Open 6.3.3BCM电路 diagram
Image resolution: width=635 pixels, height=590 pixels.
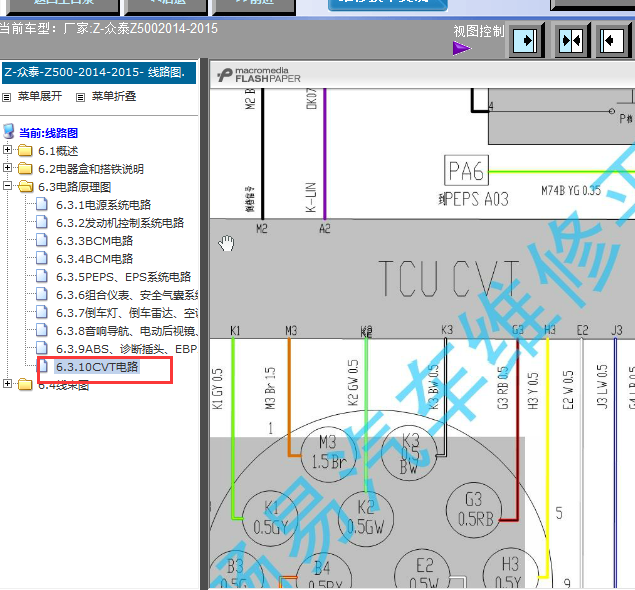(94, 241)
